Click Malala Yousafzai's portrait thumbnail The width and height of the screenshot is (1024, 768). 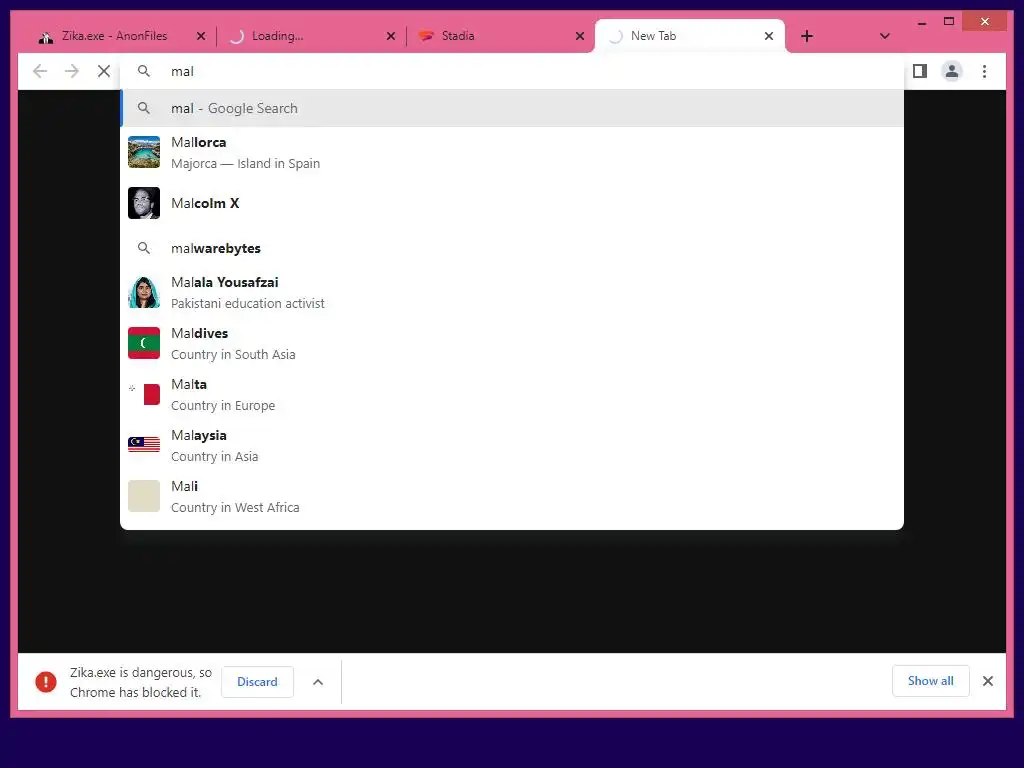tap(144, 292)
